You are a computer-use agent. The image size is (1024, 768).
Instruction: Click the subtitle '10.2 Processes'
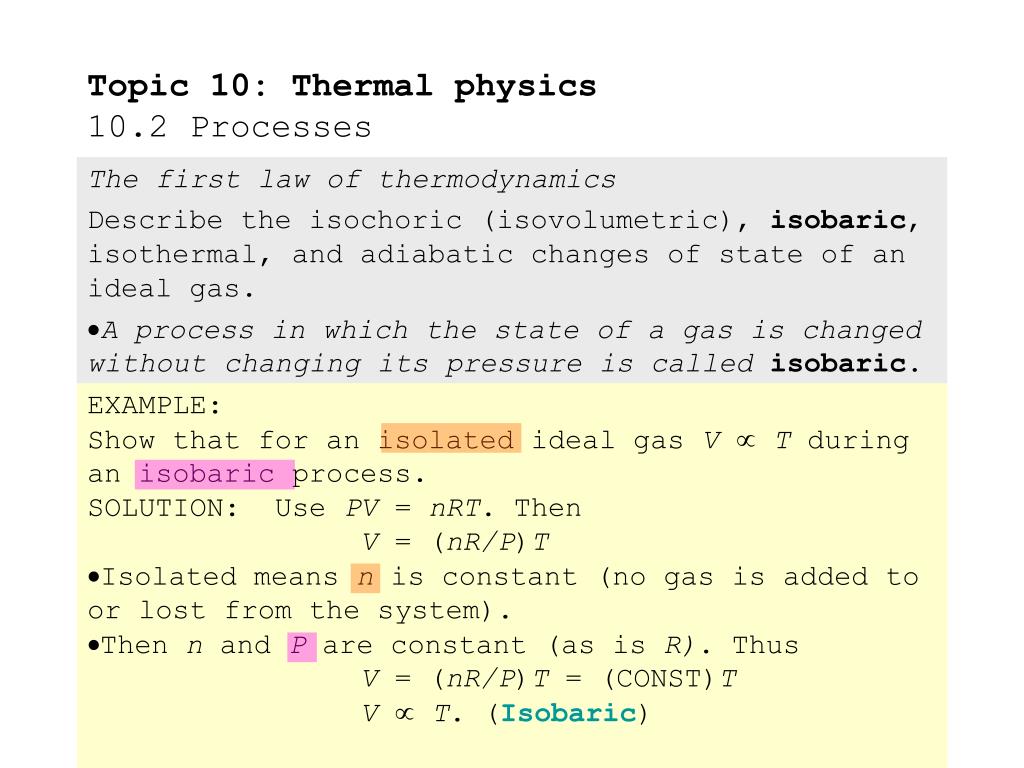point(230,127)
